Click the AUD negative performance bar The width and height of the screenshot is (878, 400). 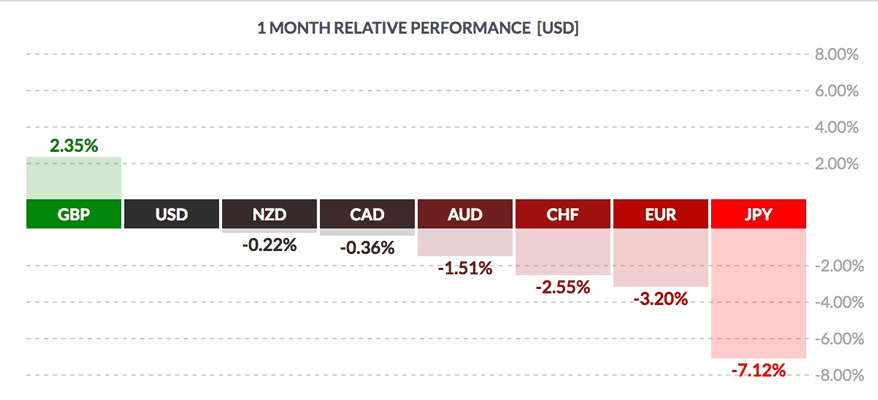pyautogui.click(x=465, y=242)
